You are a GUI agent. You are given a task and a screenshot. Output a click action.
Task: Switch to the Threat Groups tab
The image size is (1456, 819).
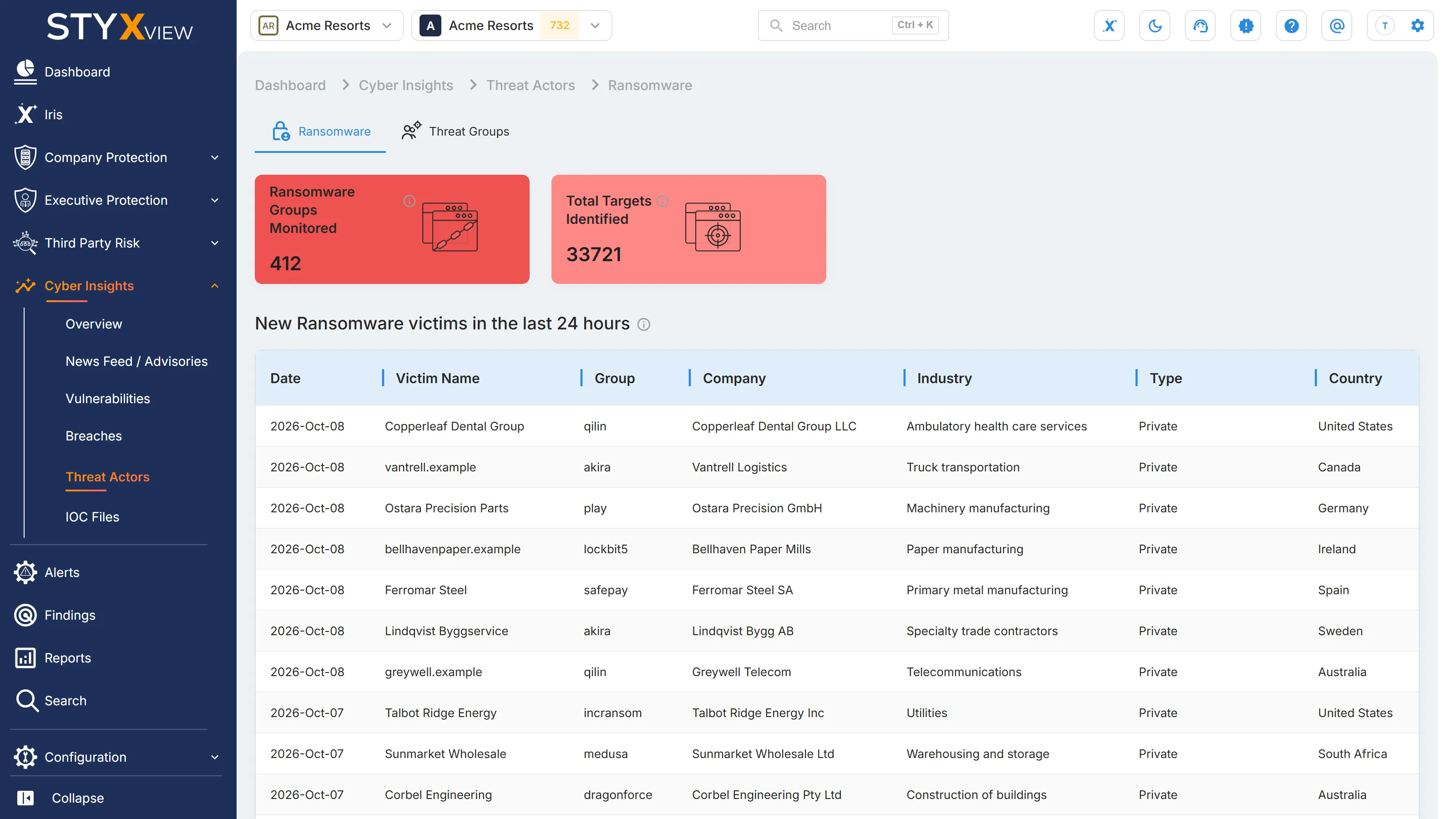click(x=455, y=131)
